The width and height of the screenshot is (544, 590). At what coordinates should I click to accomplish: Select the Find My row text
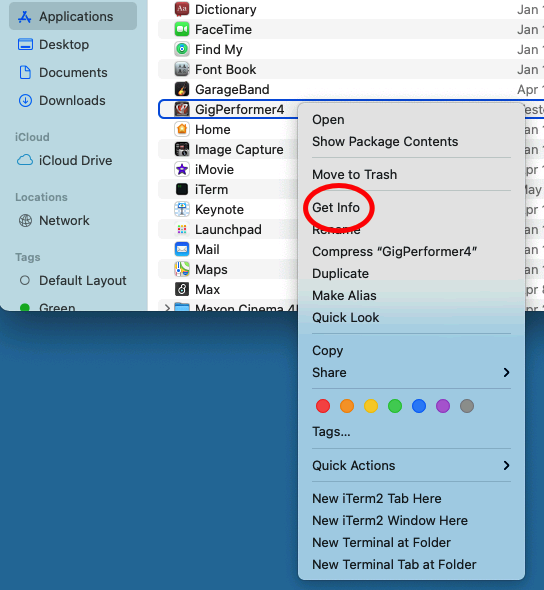pos(219,50)
